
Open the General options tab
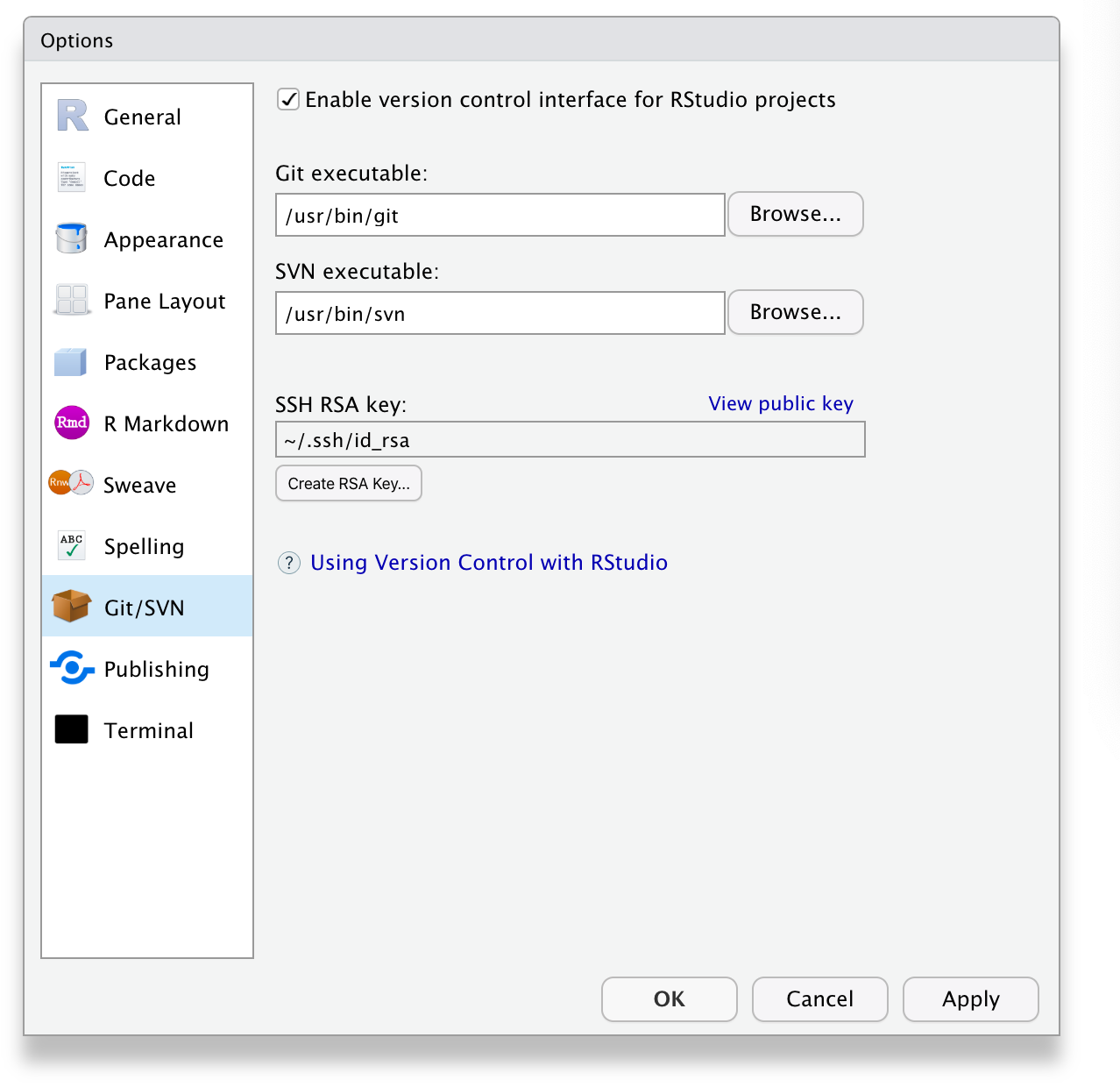[x=147, y=116]
